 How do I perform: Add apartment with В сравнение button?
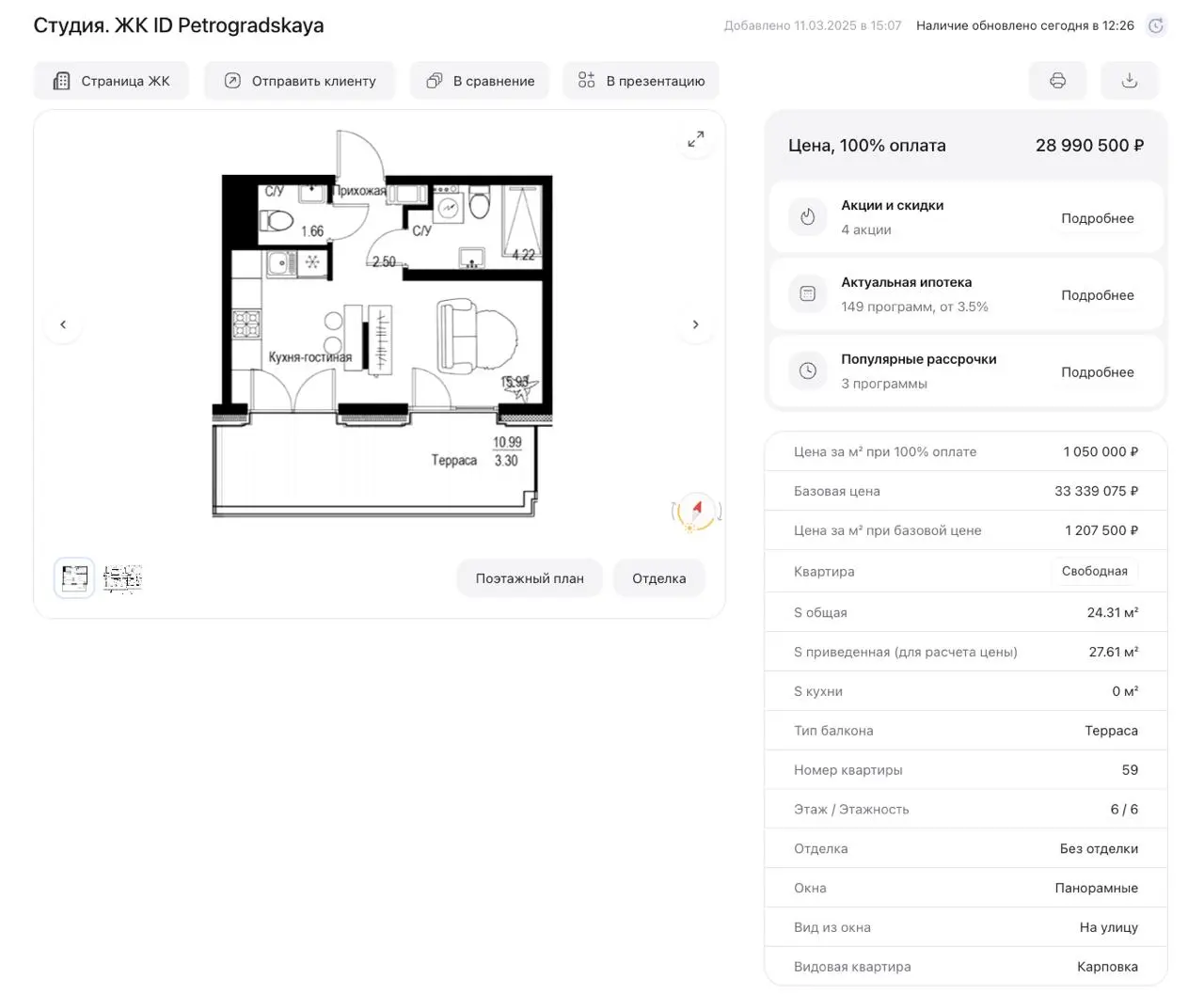tap(479, 81)
